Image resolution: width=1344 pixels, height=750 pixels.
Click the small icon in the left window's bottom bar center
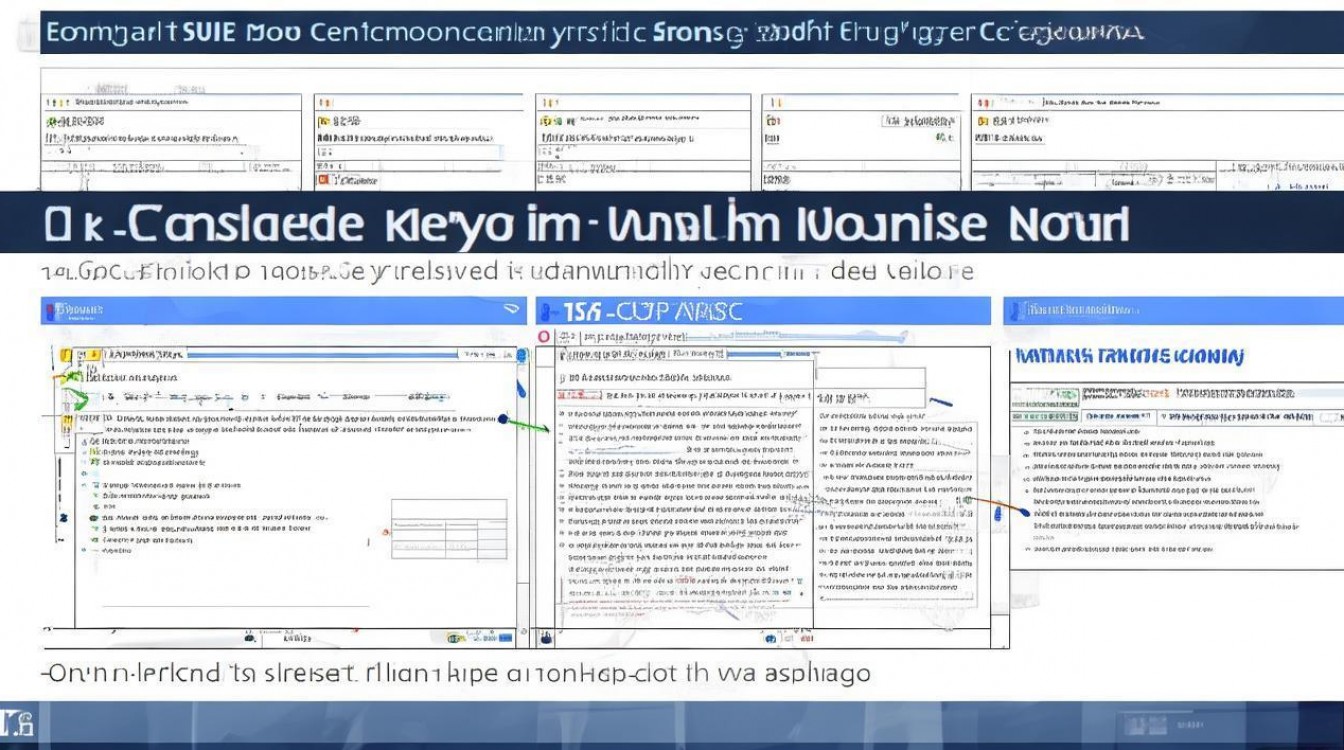248,636
